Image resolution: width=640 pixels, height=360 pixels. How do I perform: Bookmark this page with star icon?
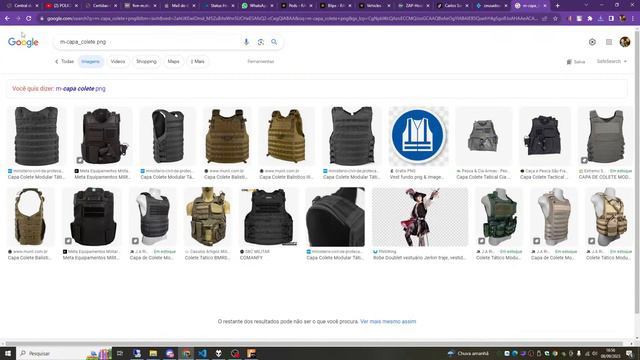tap(555, 18)
